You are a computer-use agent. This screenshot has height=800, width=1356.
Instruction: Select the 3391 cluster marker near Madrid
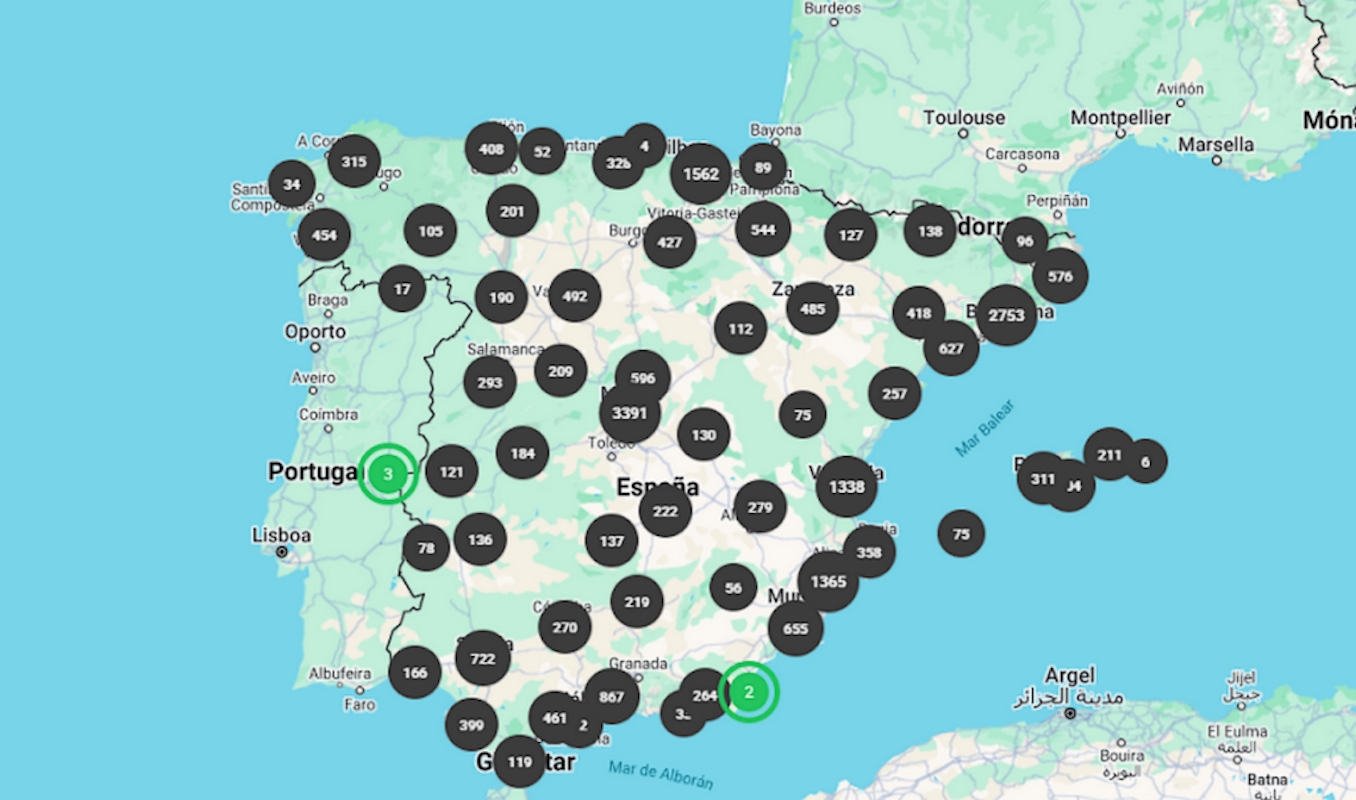point(629,412)
